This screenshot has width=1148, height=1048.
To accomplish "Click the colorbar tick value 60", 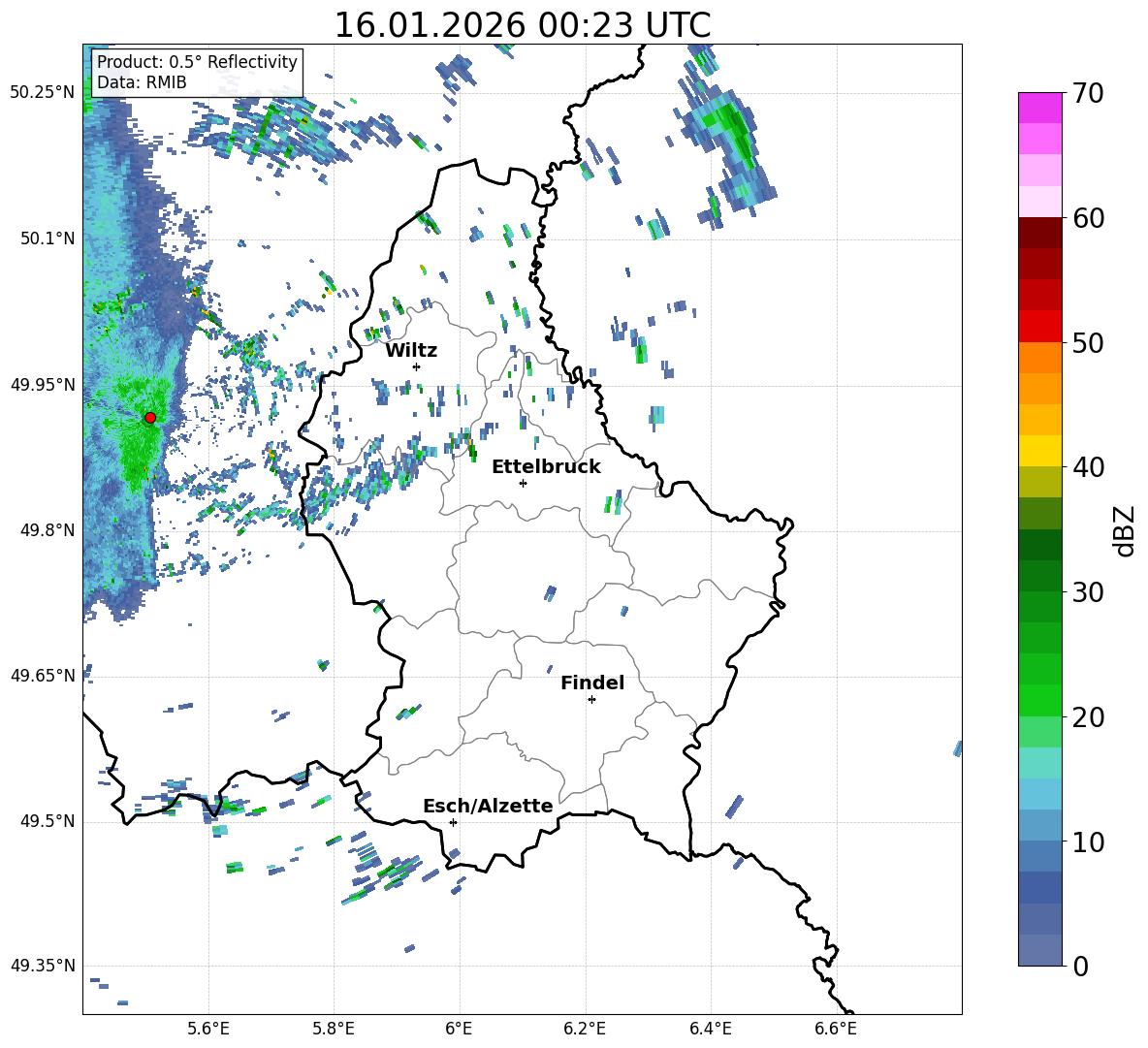I will pyautogui.click(x=1088, y=218).
